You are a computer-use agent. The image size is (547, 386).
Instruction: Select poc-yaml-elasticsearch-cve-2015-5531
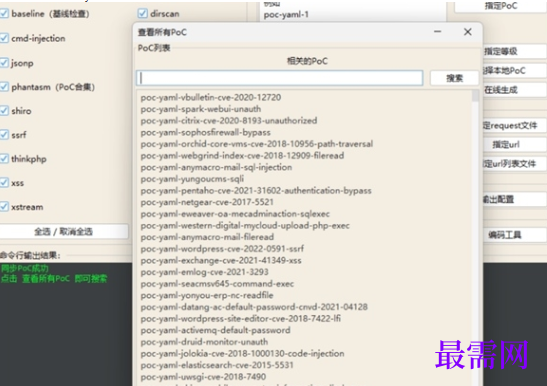point(217,365)
